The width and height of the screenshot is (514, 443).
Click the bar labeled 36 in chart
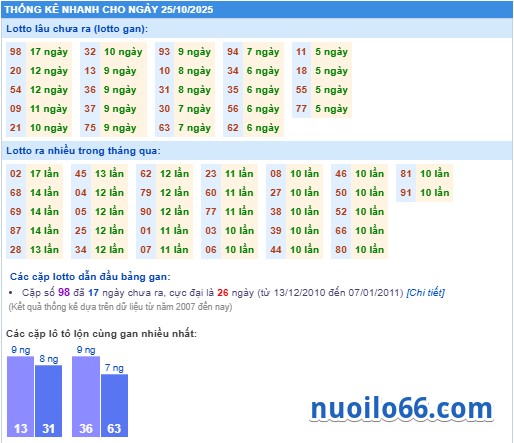[86, 396]
